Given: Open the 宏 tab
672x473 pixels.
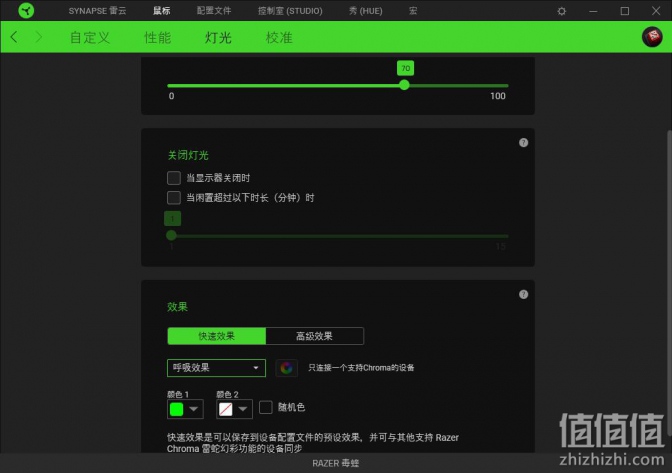Looking at the screenshot, I should [413, 11].
